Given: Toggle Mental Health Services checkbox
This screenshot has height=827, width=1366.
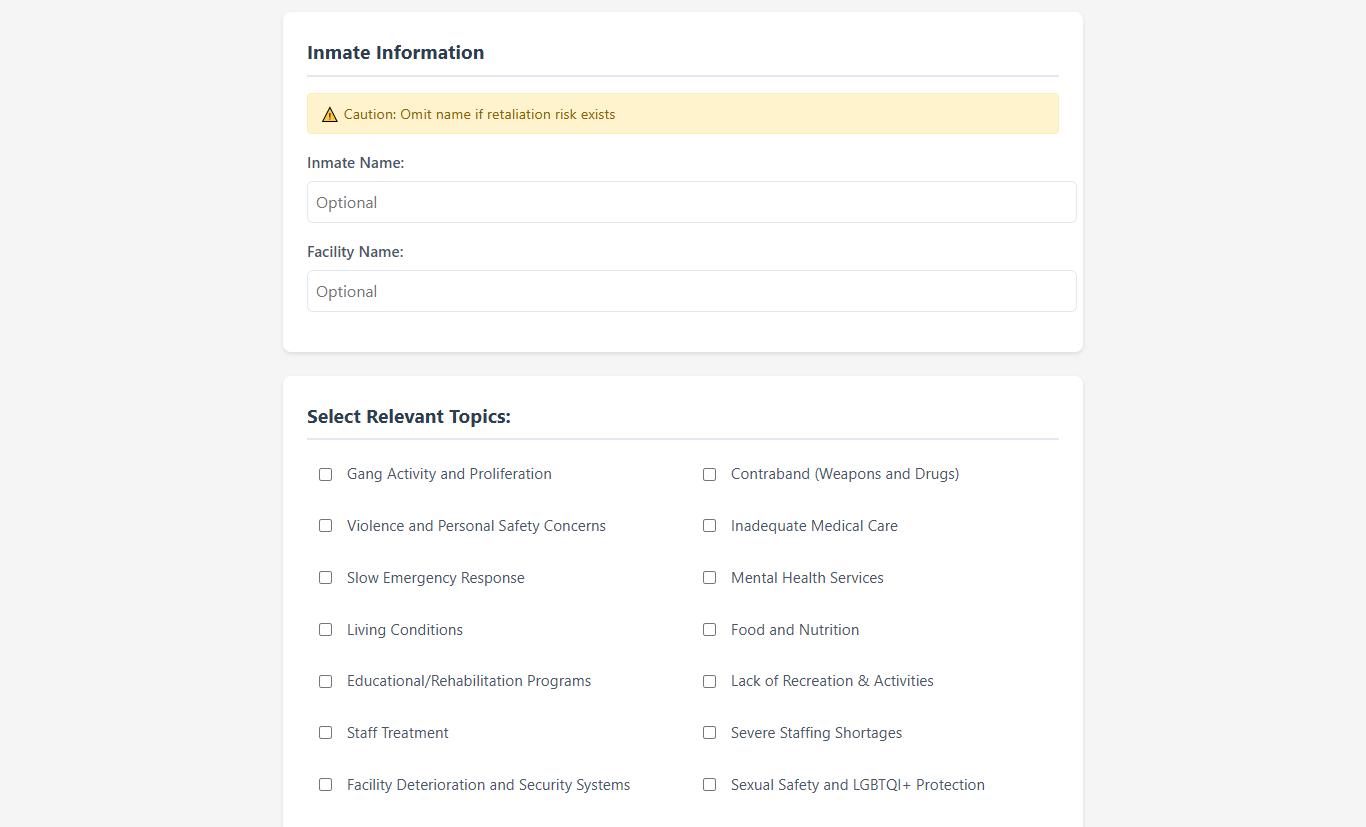Looking at the screenshot, I should pyautogui.click(x=709, y=578).
